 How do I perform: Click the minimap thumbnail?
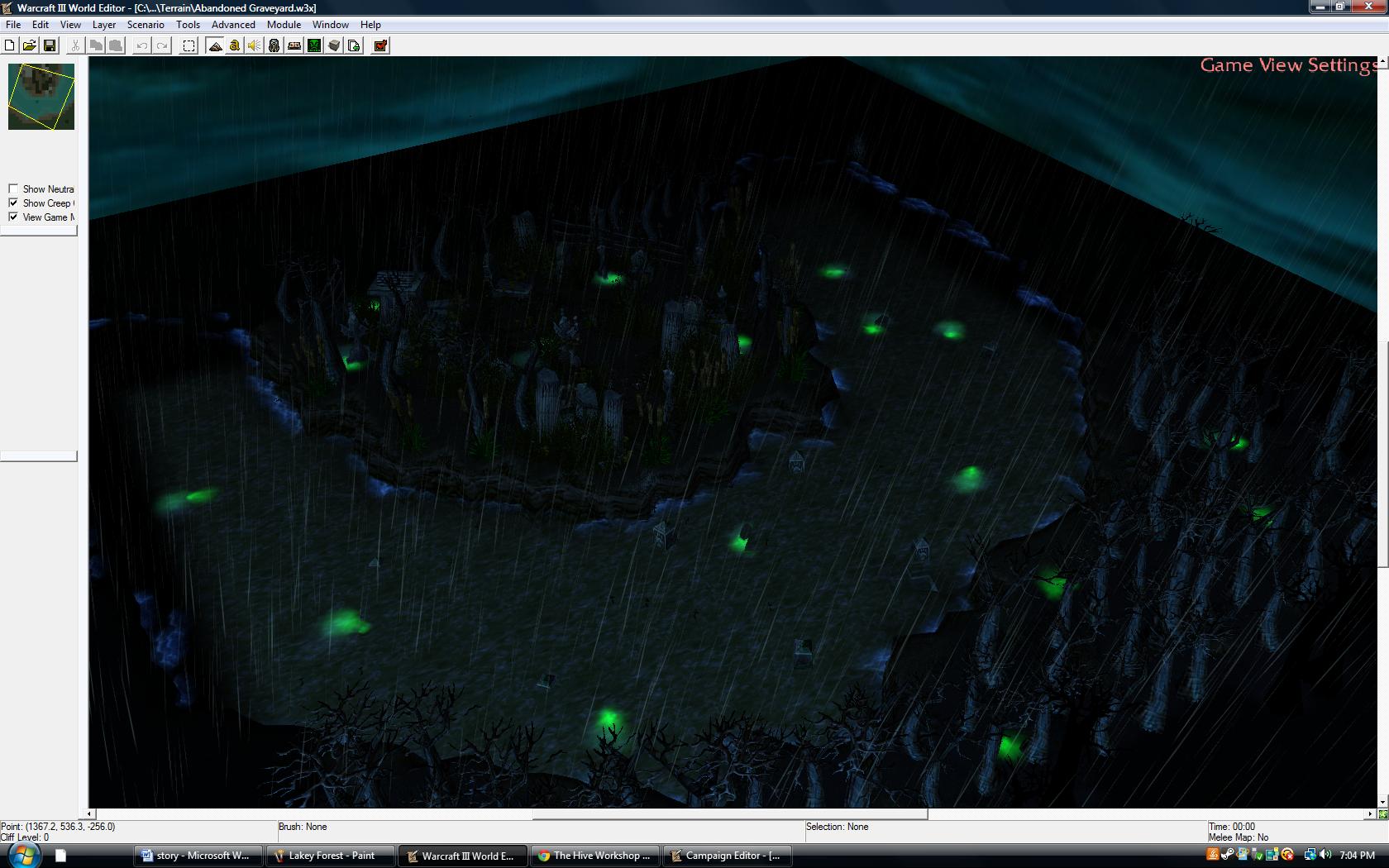tap(41, 97)
